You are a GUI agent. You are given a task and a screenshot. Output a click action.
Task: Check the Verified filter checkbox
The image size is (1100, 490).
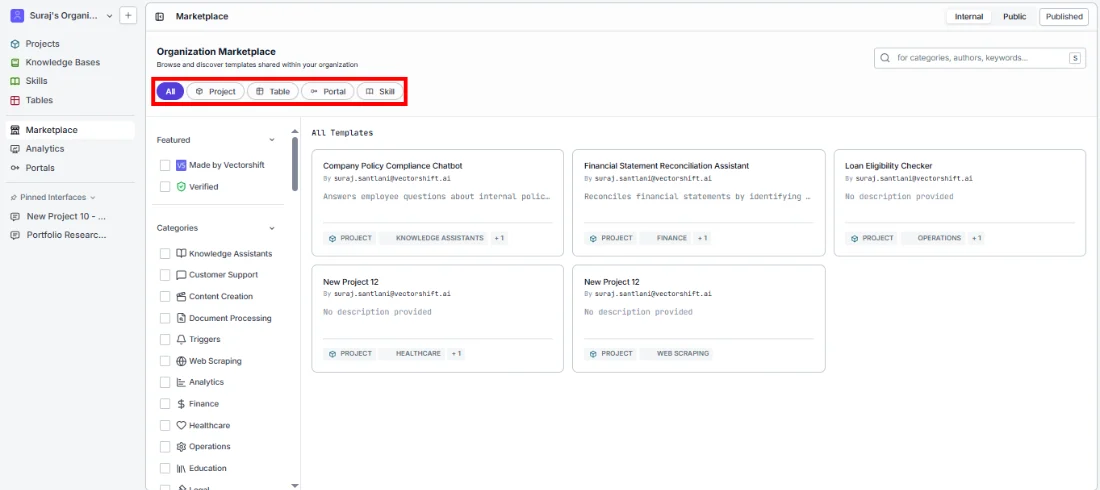click(165, 187)
